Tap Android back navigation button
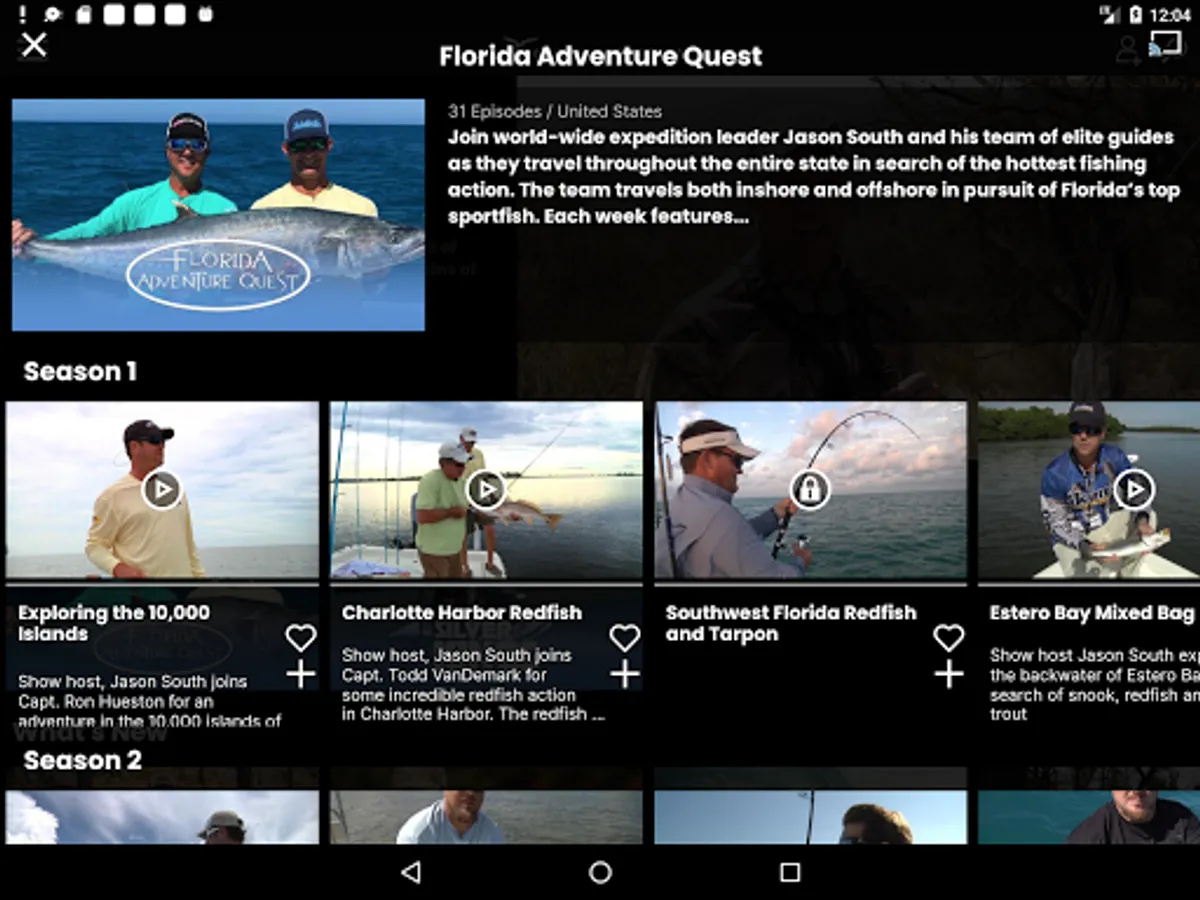 tap(410, 873)
